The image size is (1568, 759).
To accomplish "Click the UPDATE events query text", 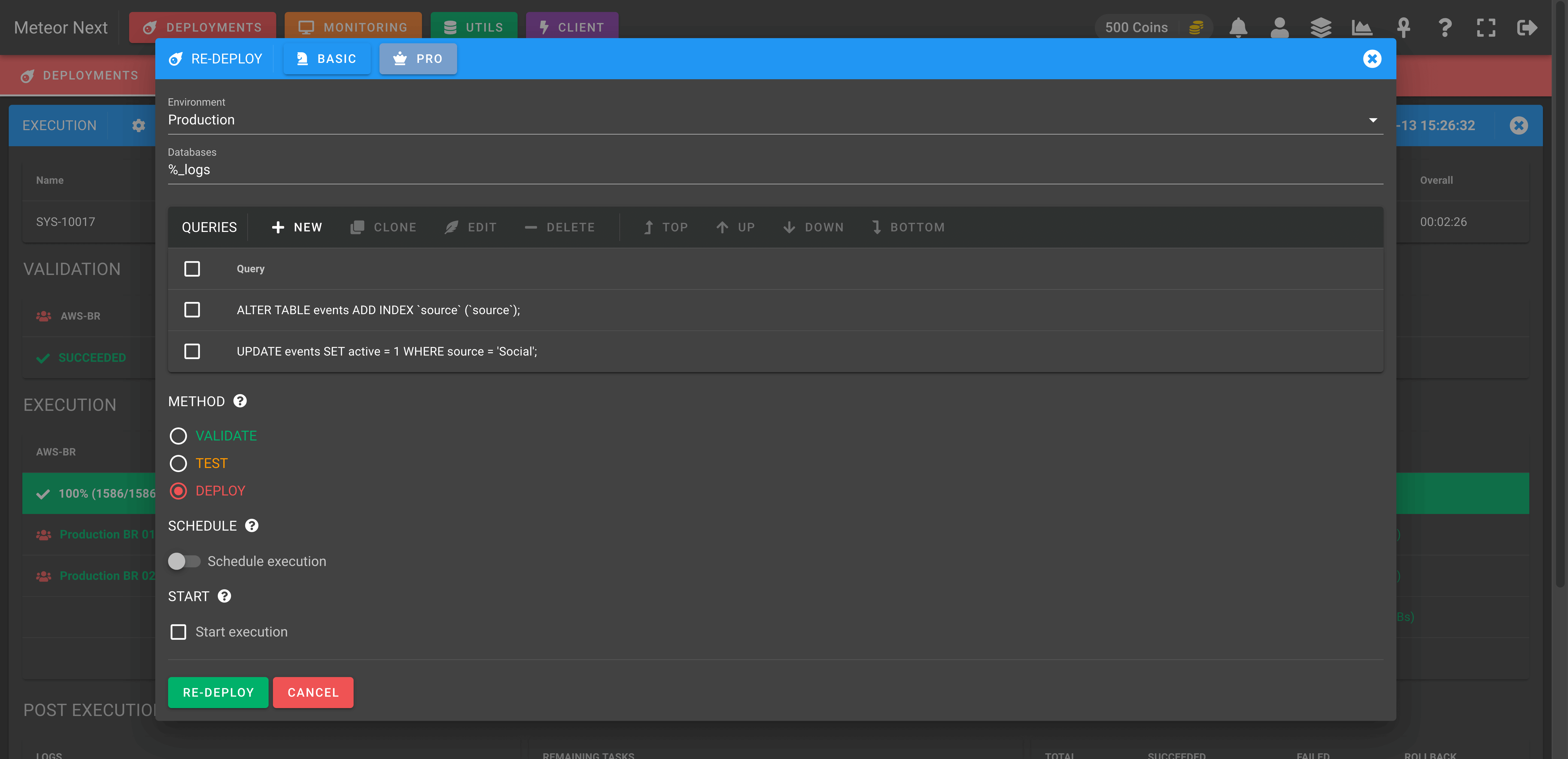I will click(x=387, y=351).
